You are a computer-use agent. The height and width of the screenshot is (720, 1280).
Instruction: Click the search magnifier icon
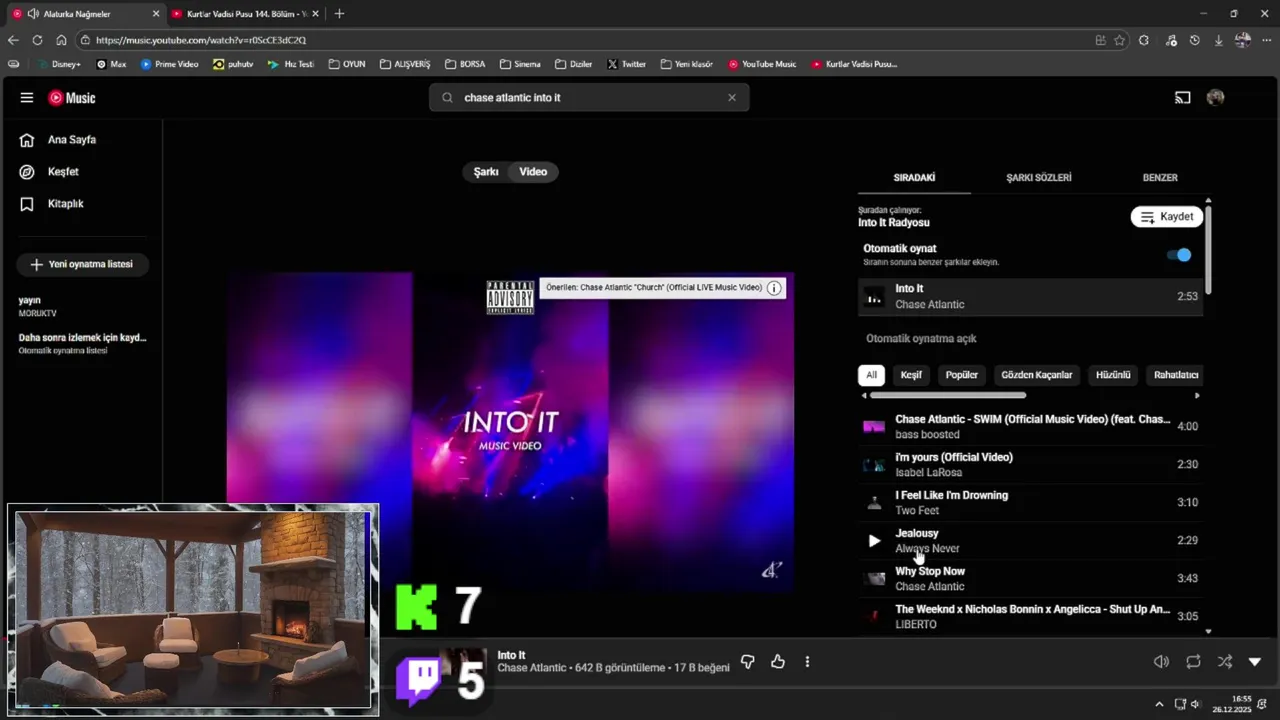447,98
